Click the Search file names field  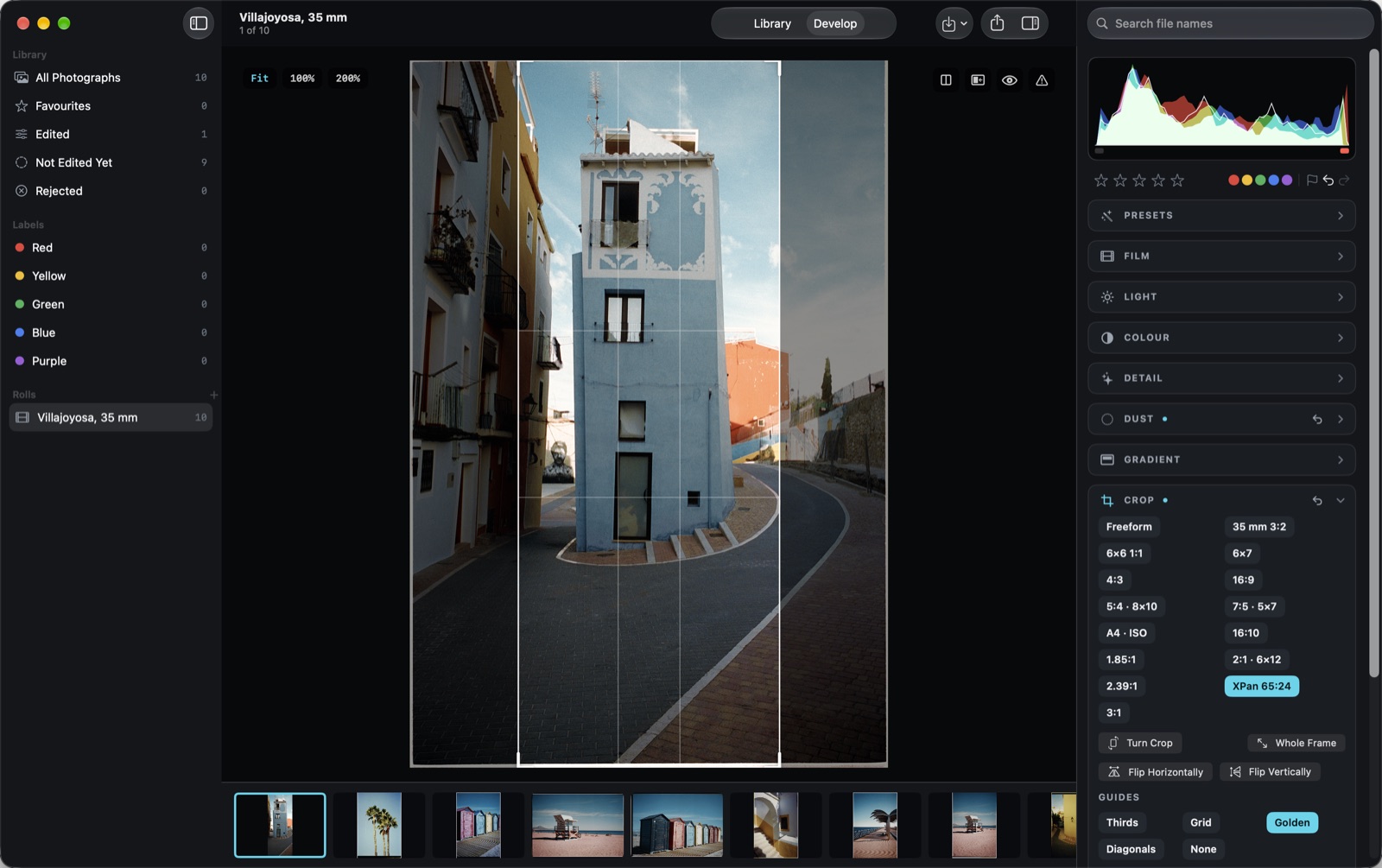tap(1230, 23)
